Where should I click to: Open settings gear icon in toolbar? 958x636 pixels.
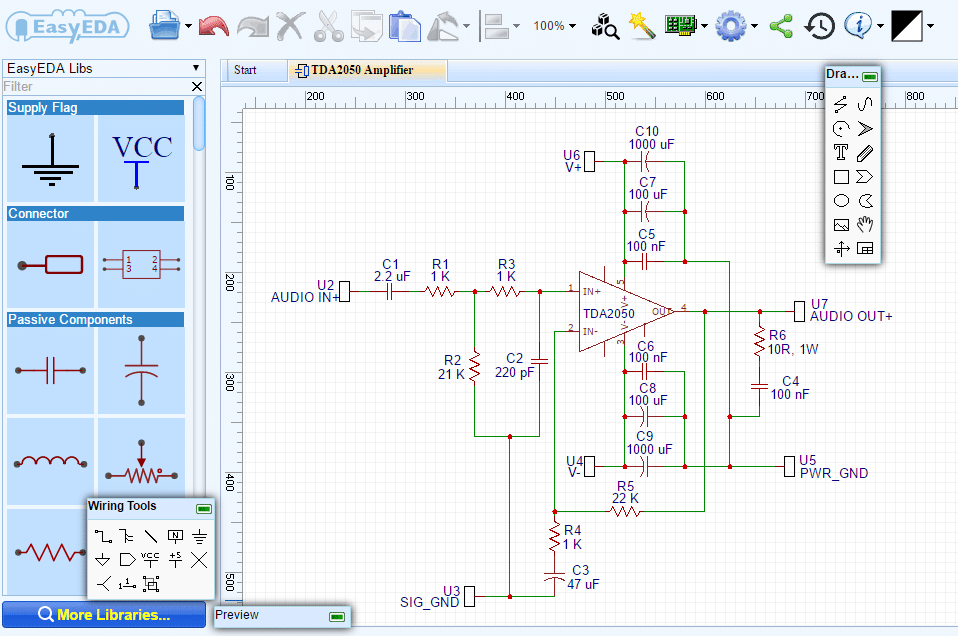[x=730, y=26]
